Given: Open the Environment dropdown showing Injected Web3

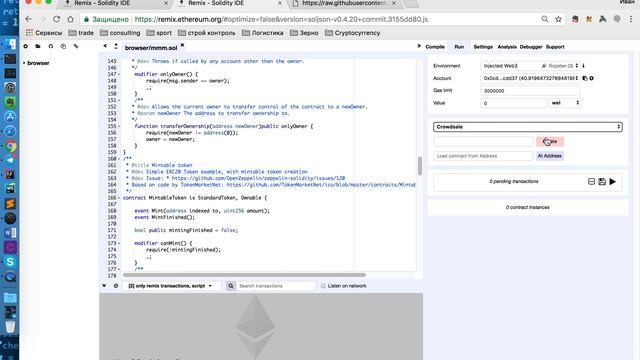Looking at the screenshot, I should coord(530,66).
